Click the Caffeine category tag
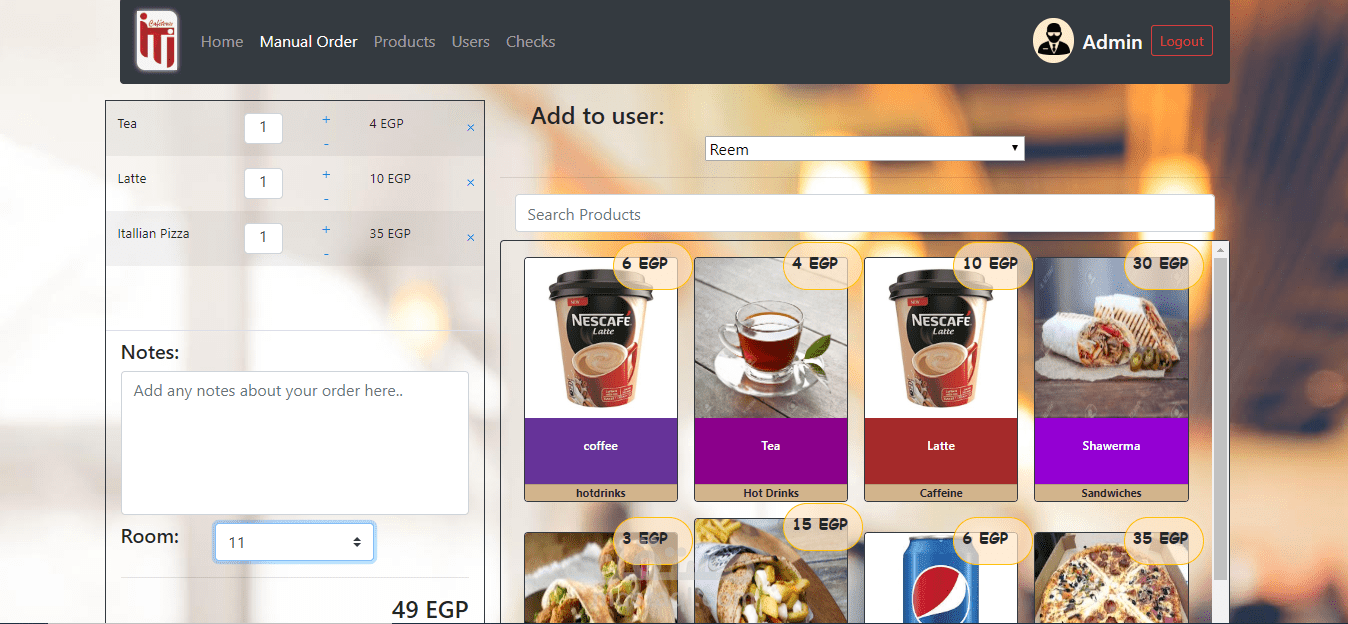Image resolution: width=1348 pixels, height=624 pixels. [941, 493]
